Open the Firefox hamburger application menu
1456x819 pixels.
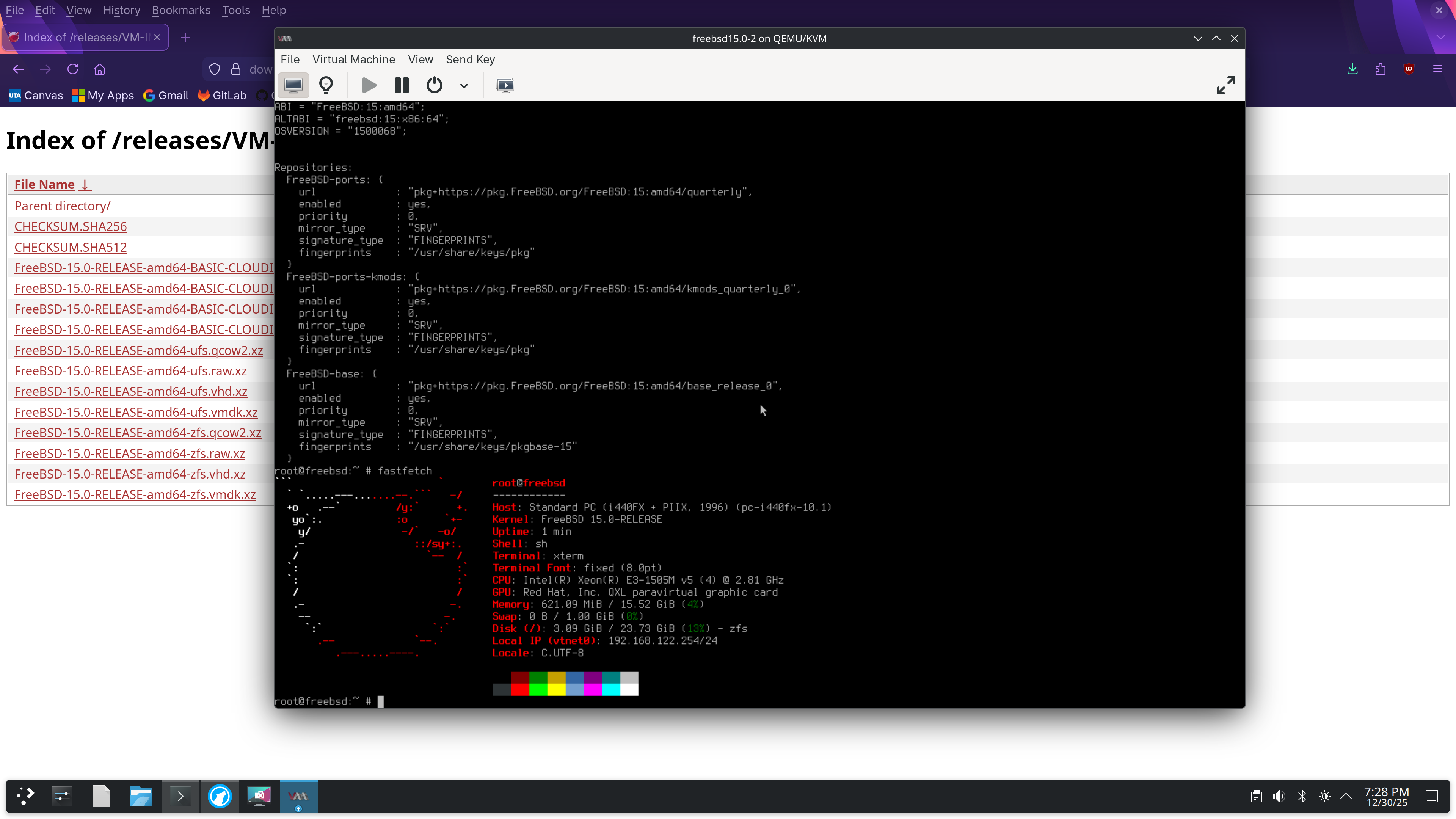1437,69
